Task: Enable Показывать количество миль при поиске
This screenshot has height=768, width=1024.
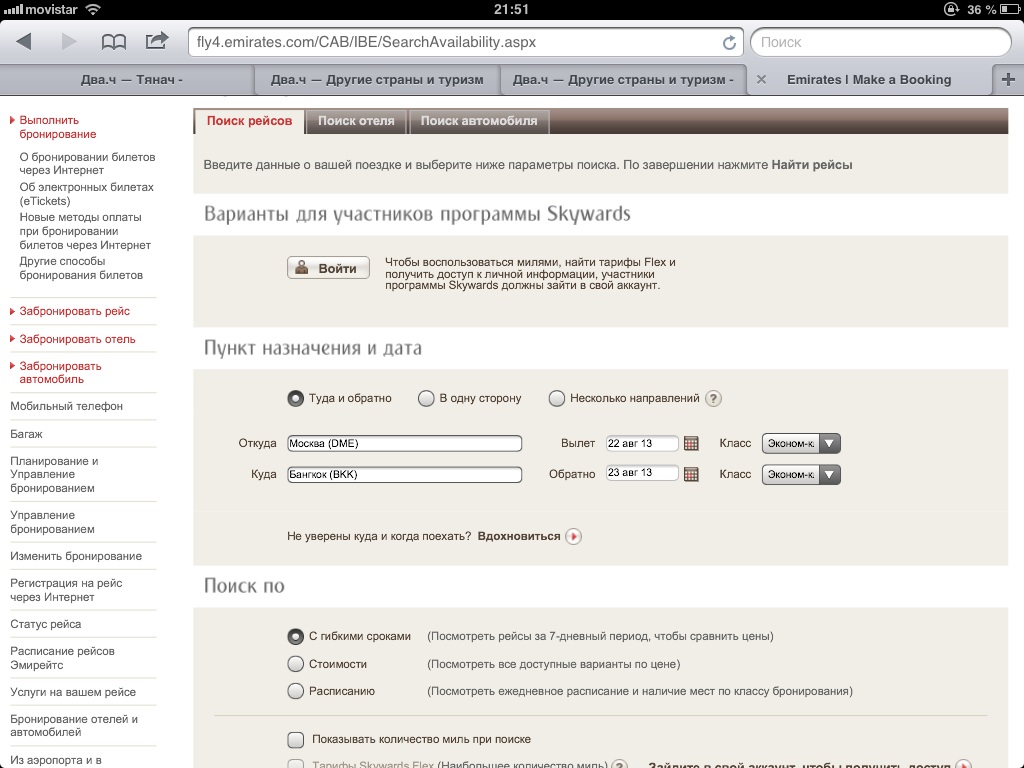Action: coord(296,739)
